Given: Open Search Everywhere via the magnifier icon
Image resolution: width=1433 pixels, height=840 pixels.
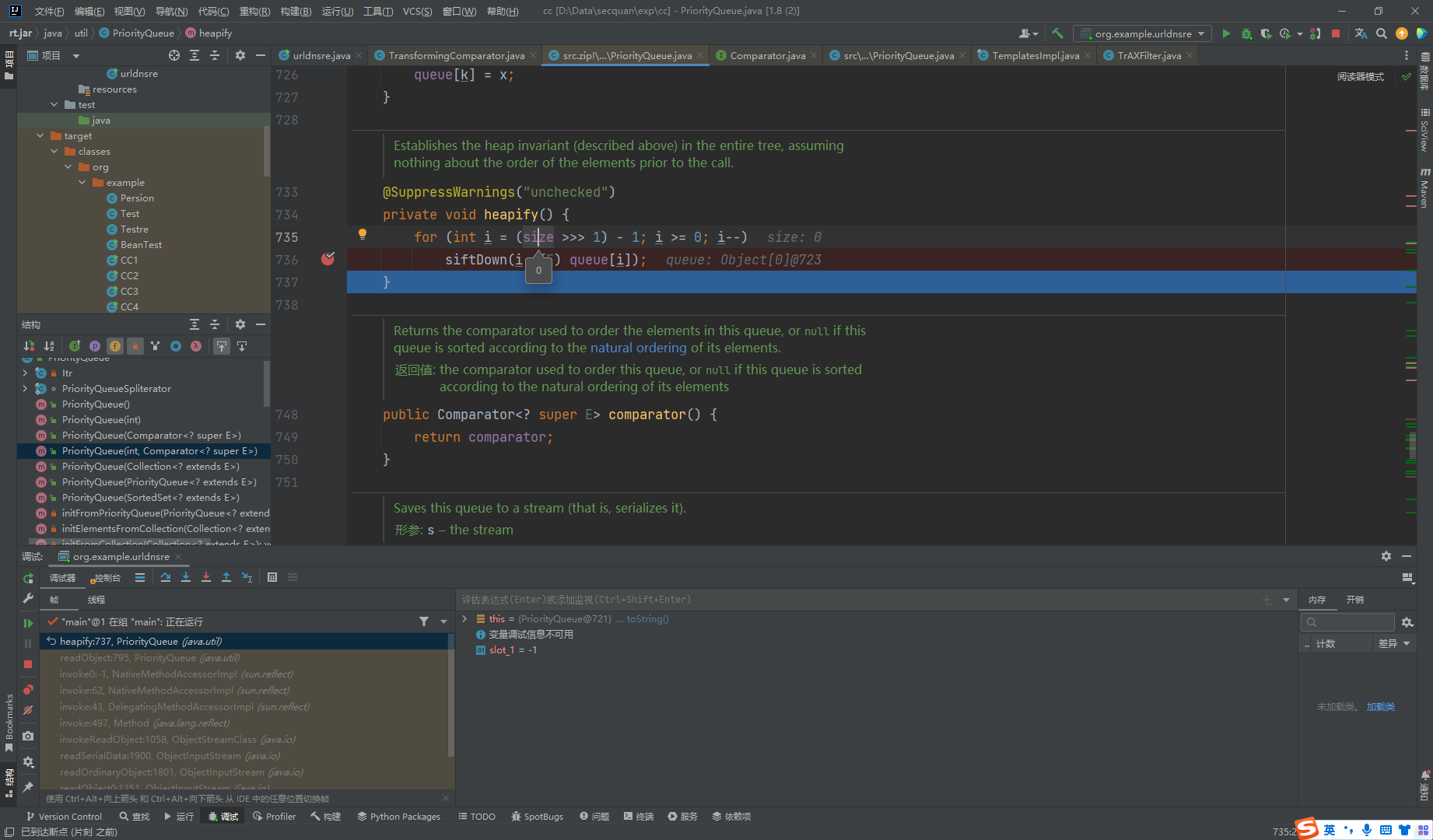Looking at the screenshot, I should click(1382, 33).
